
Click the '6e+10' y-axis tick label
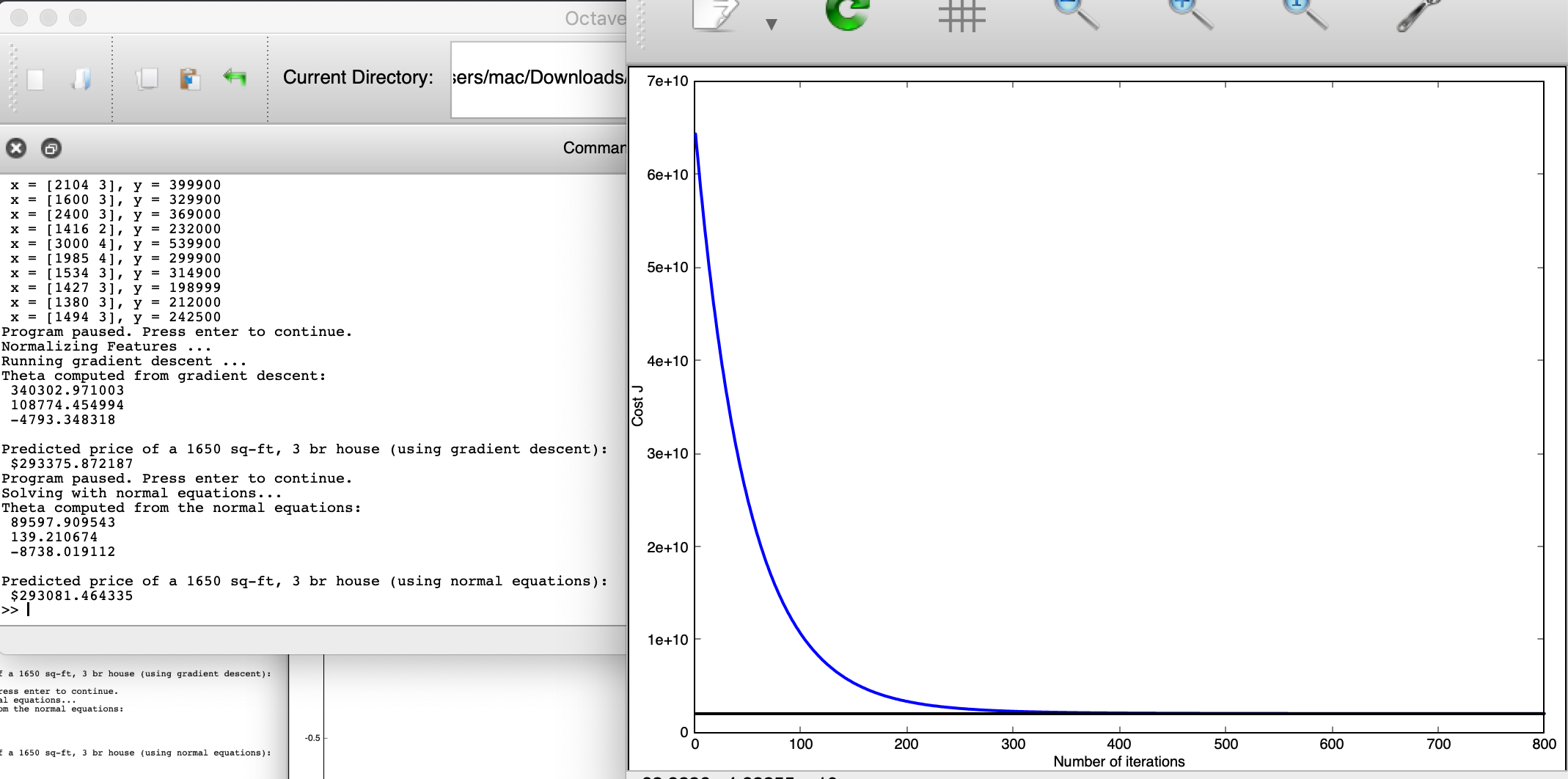pos(667,175)
